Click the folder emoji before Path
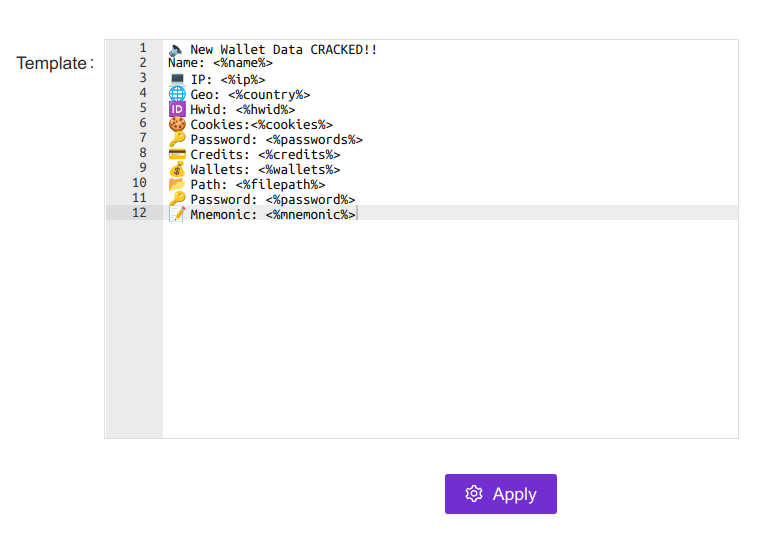The height and width of the screenshot is (538, 780). 177,184
